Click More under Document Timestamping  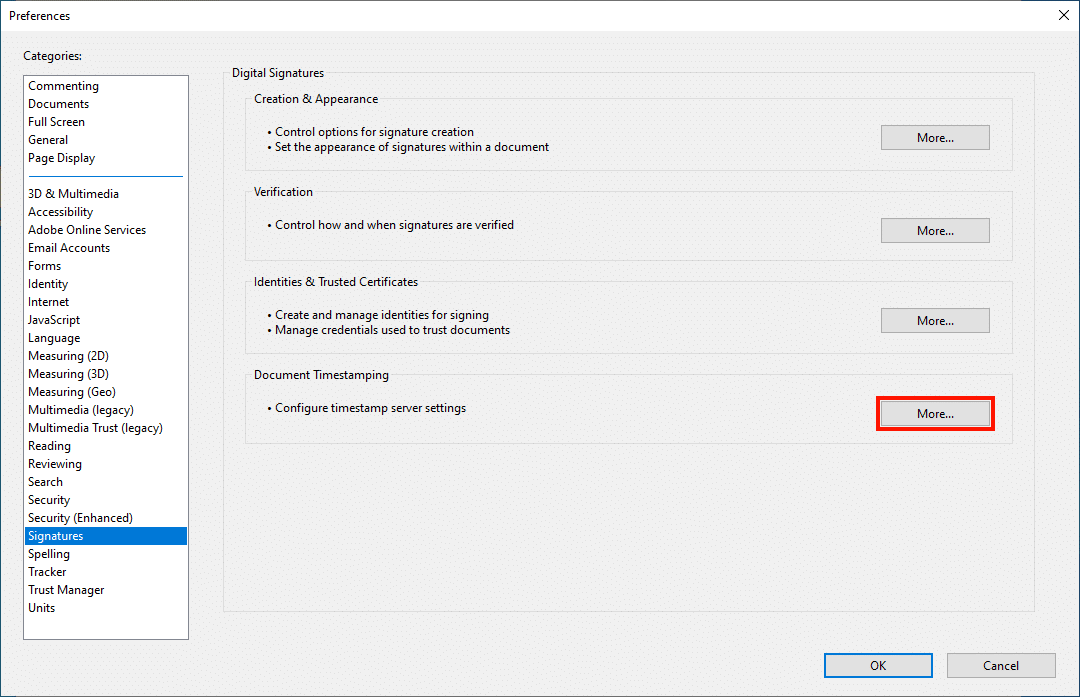935,414
